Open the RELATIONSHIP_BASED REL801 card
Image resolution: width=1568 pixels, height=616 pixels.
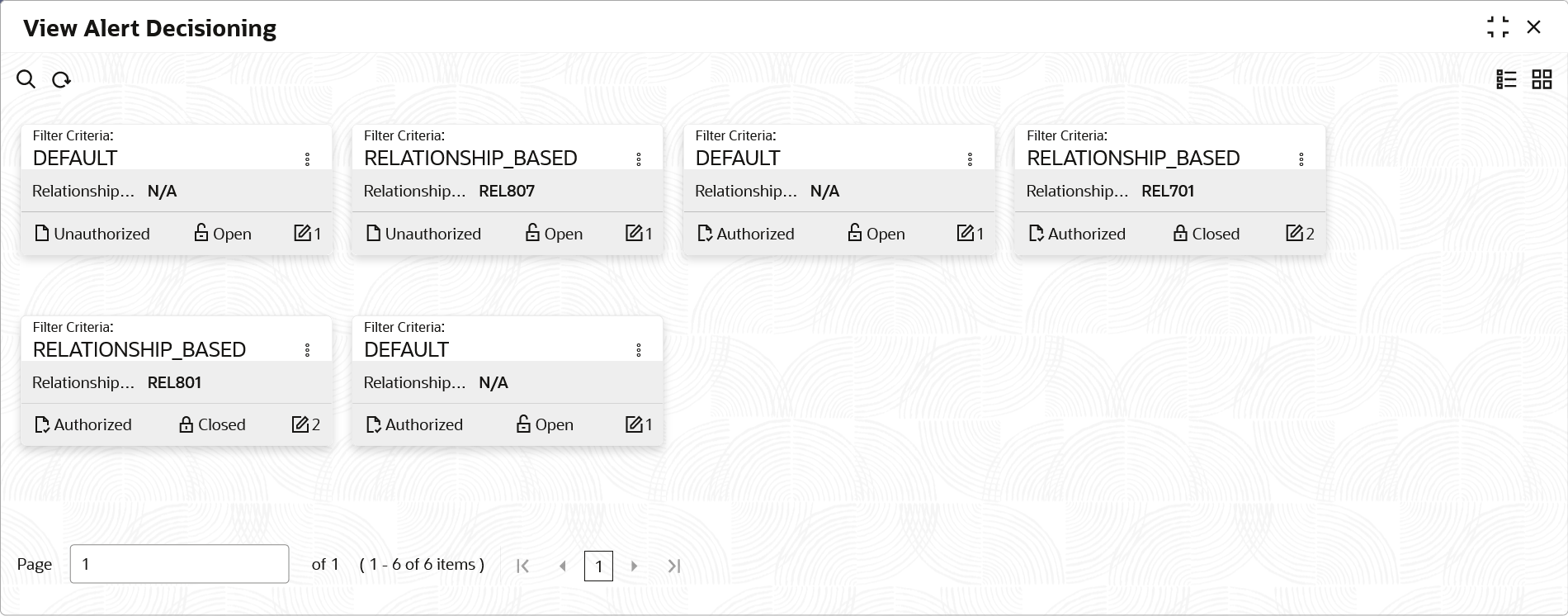pos(177,381)
